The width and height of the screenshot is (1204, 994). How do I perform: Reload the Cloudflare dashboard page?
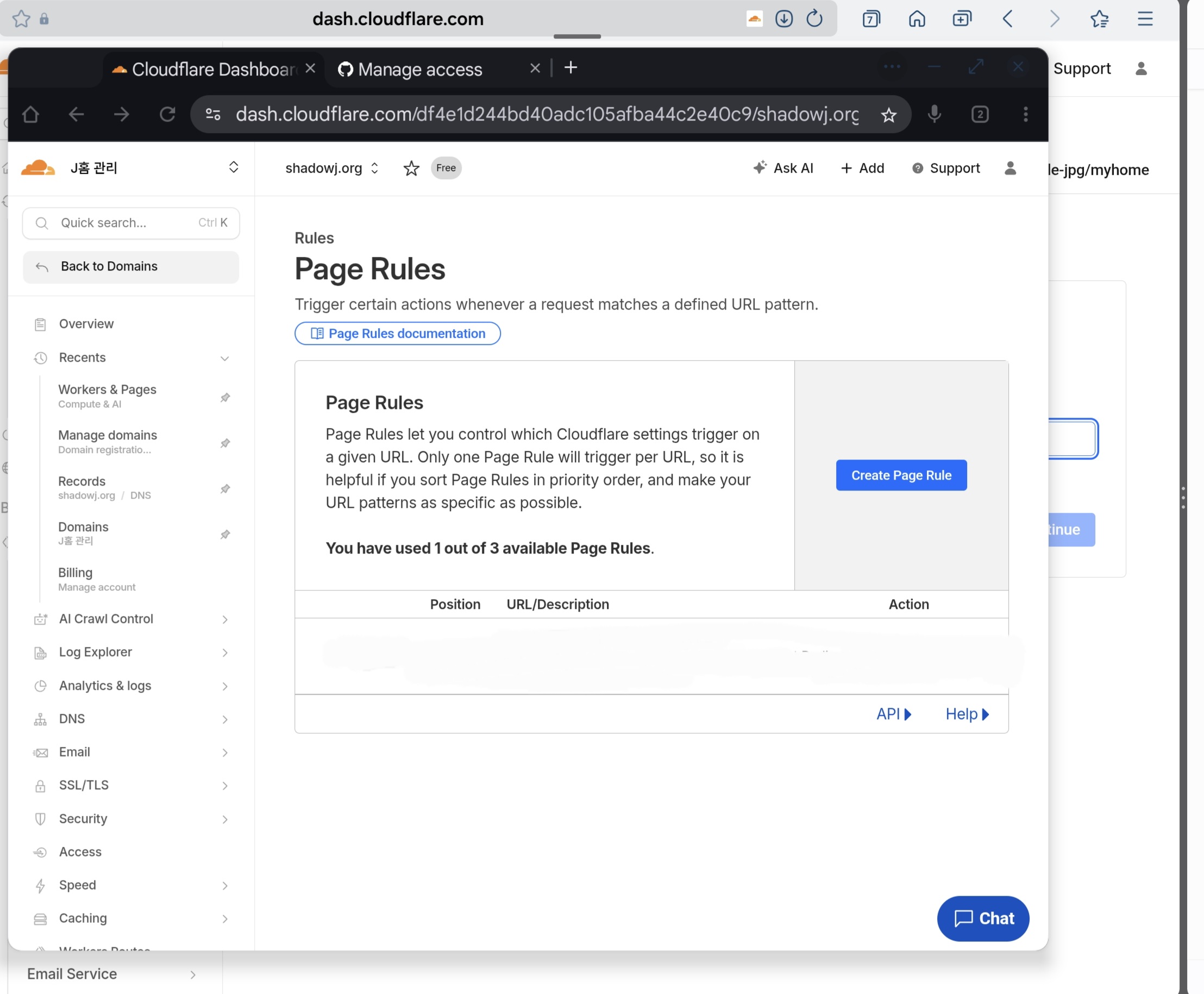pyautogui.click(x=167, y=115)
